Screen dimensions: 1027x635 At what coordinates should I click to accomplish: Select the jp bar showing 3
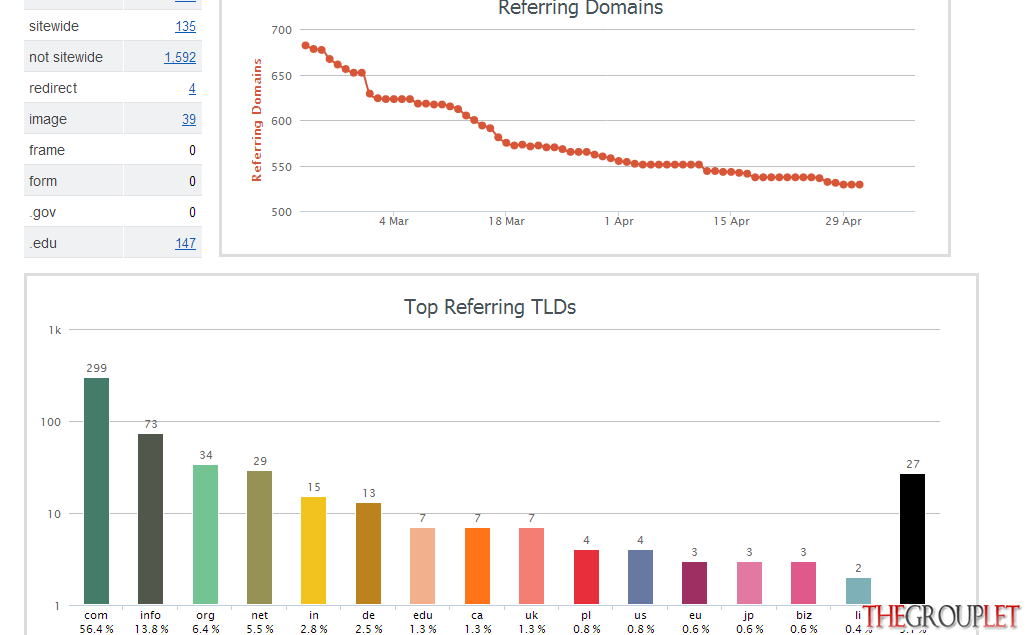tap(749, 583)
